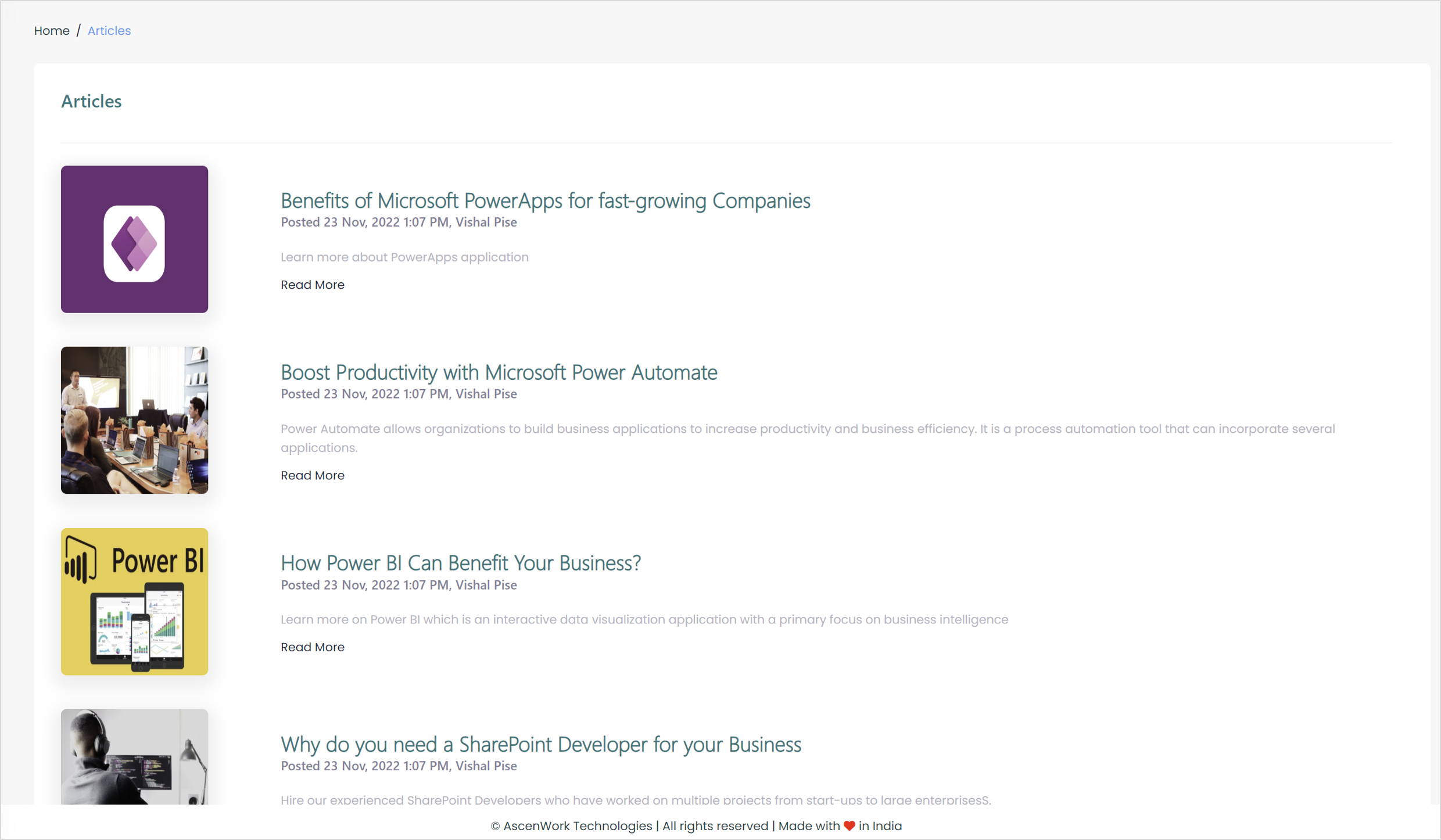1441x840 pixels.
Task: Select posted date line under Power Automate article
Action: (x=399, y=394)
